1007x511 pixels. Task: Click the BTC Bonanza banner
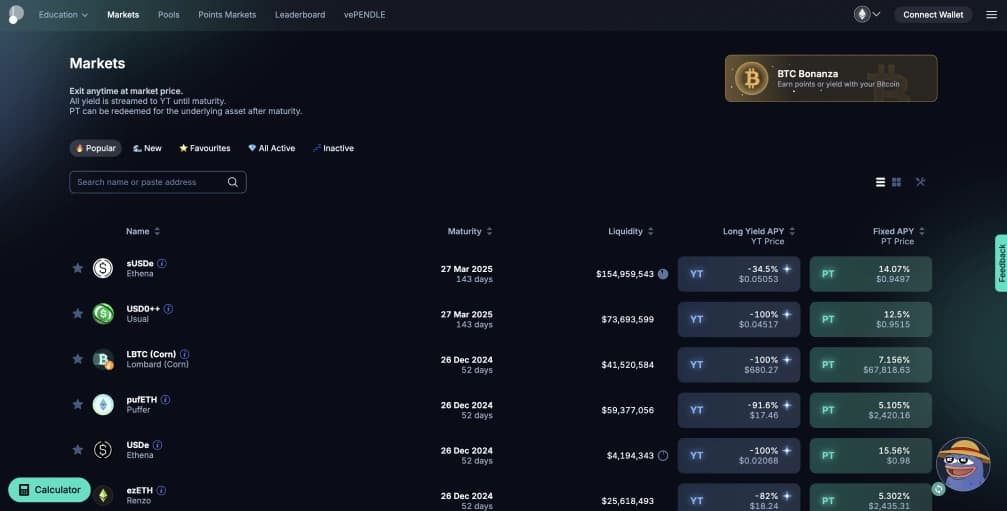[x=831, y=78]
